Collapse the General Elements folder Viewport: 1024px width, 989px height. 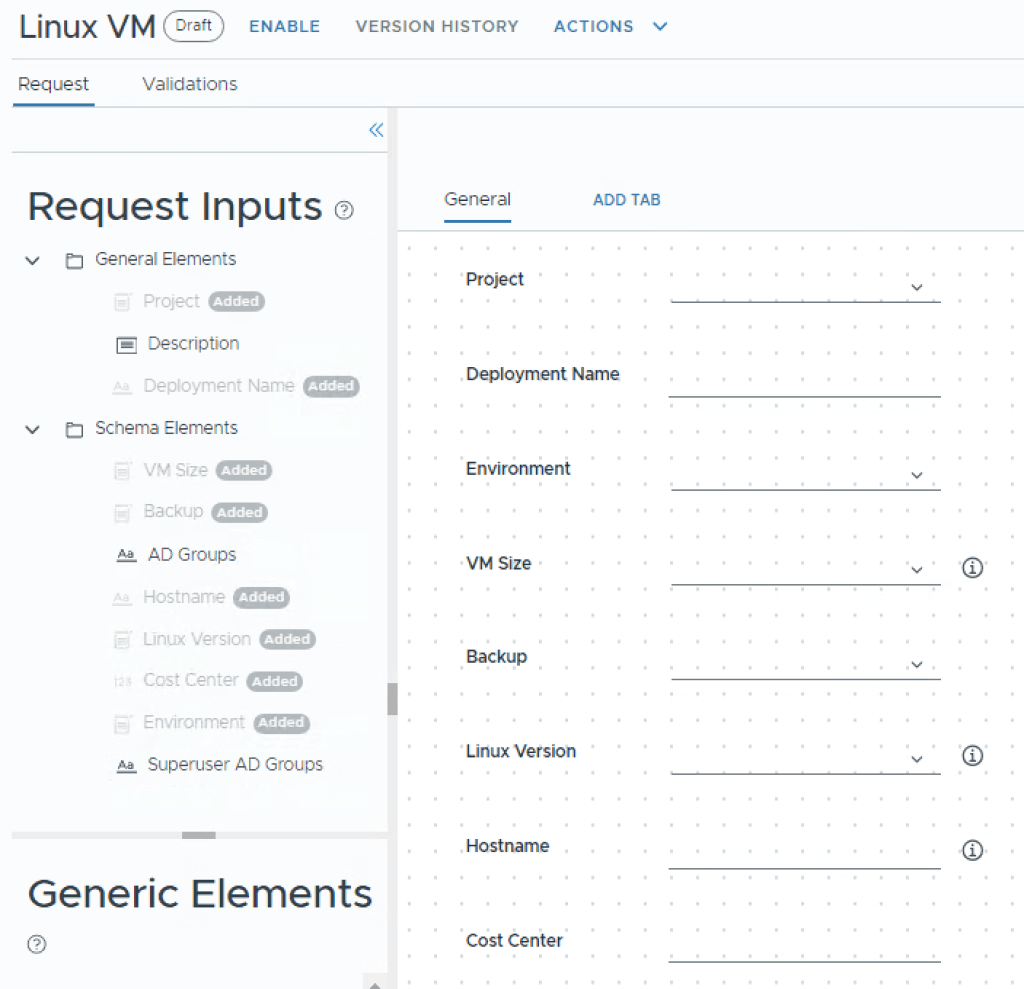coord(33,261)
